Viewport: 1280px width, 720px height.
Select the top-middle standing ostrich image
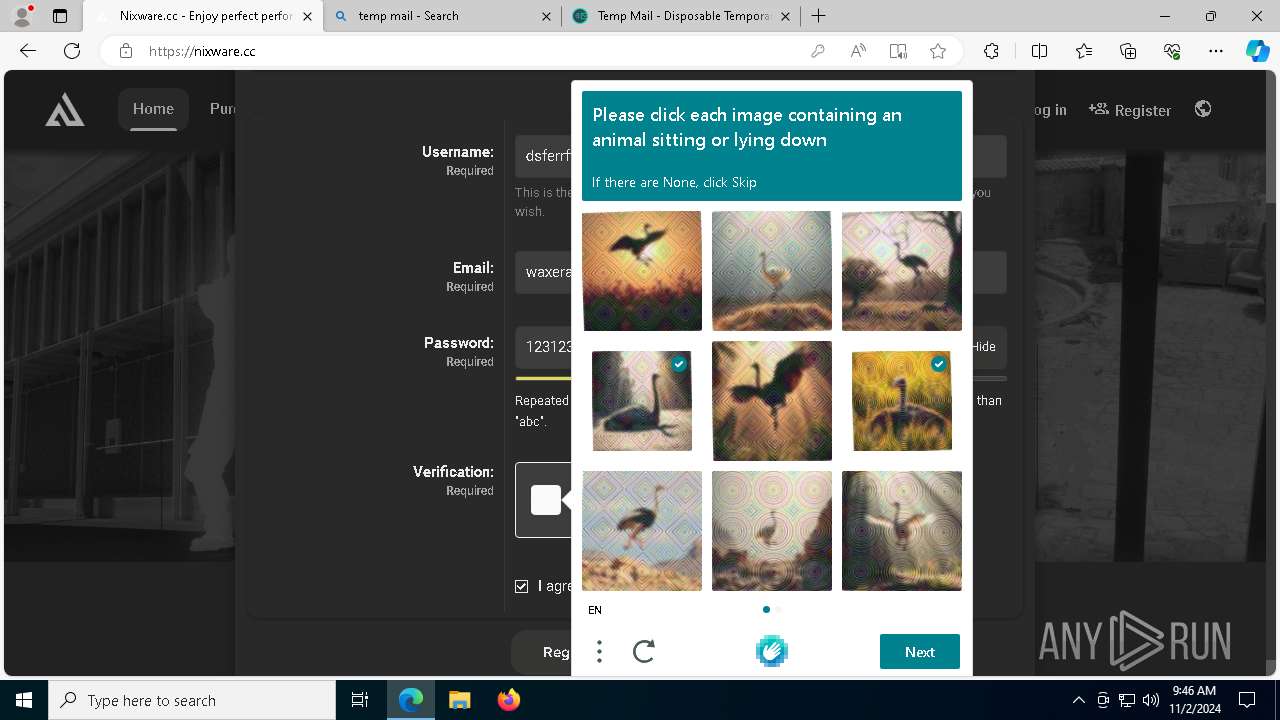click(x=772, y=271)
